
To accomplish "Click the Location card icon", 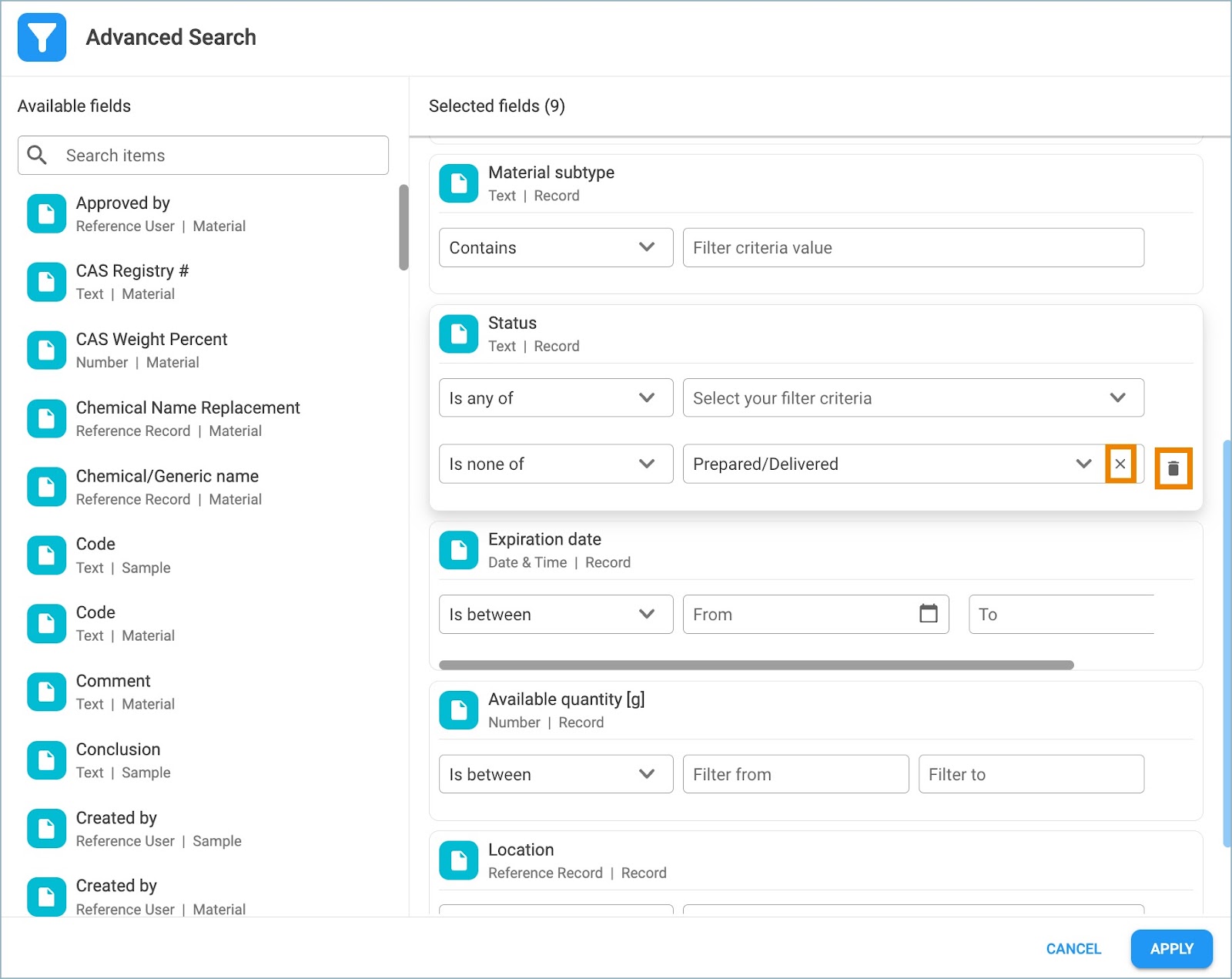I will point(459,860).
